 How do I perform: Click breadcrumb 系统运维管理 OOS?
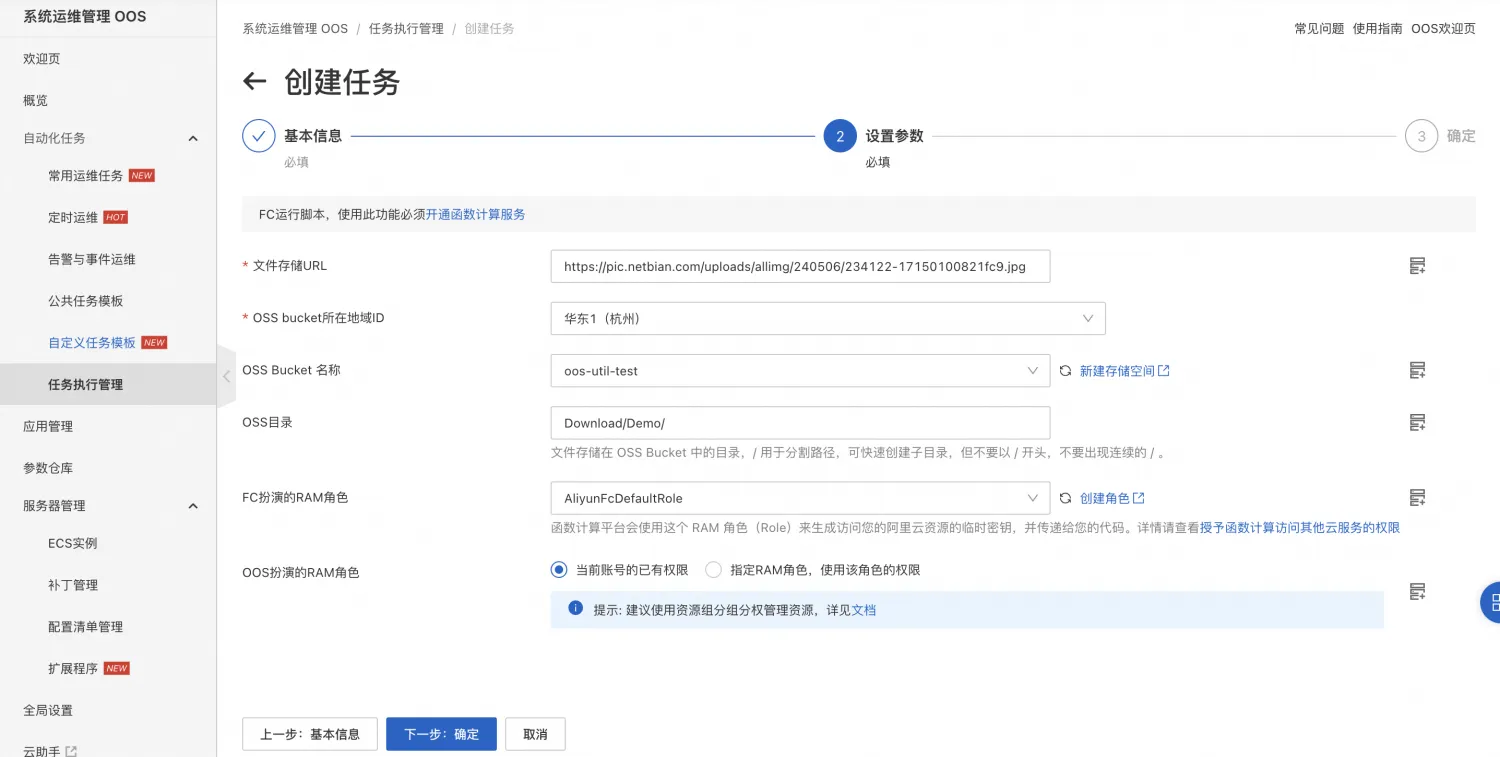coord(295,29)
